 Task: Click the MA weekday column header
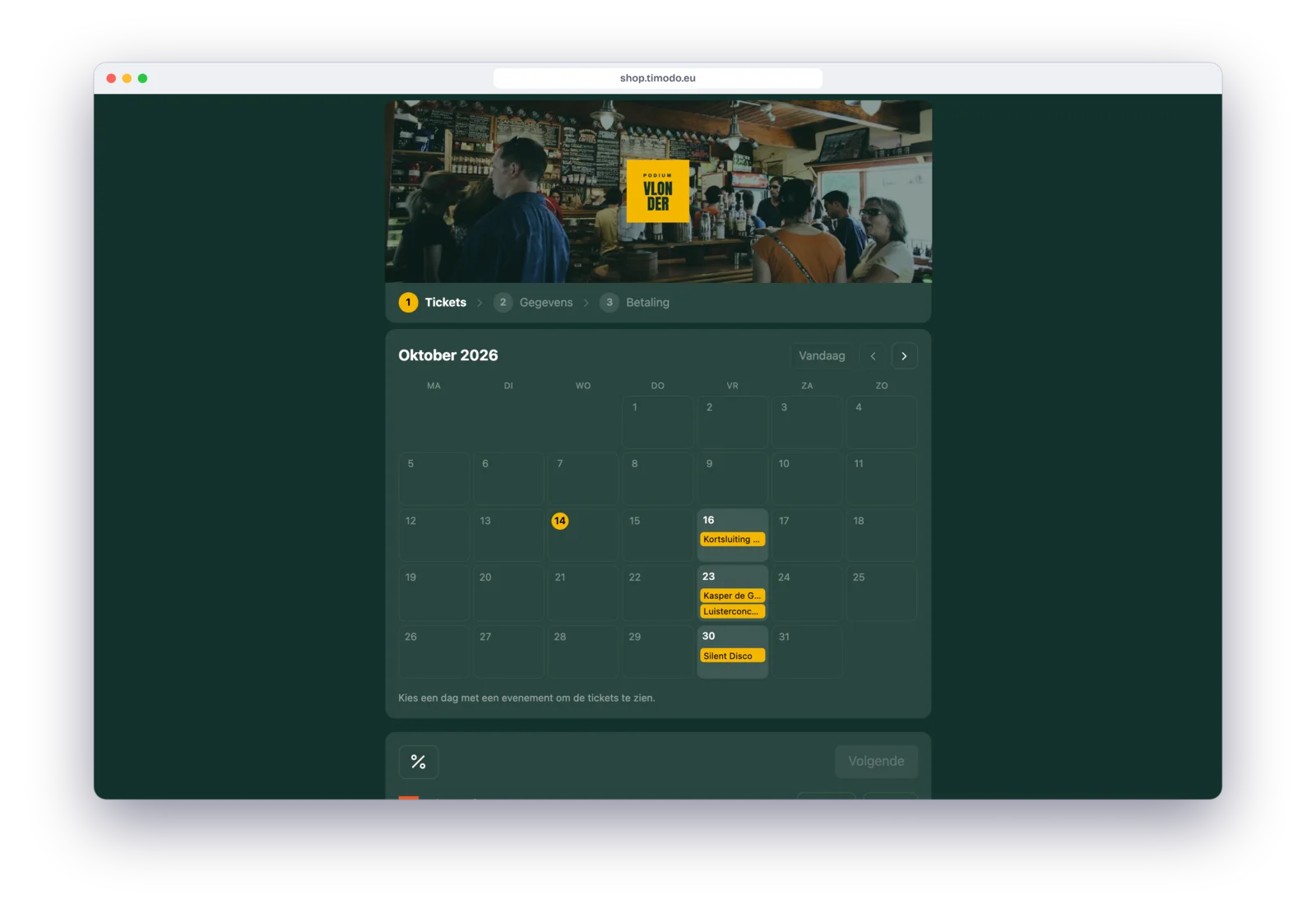[x=433, y=386]
